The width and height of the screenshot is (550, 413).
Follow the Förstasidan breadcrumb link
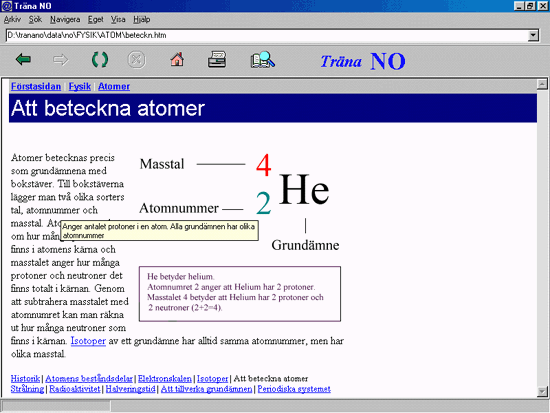36,86
